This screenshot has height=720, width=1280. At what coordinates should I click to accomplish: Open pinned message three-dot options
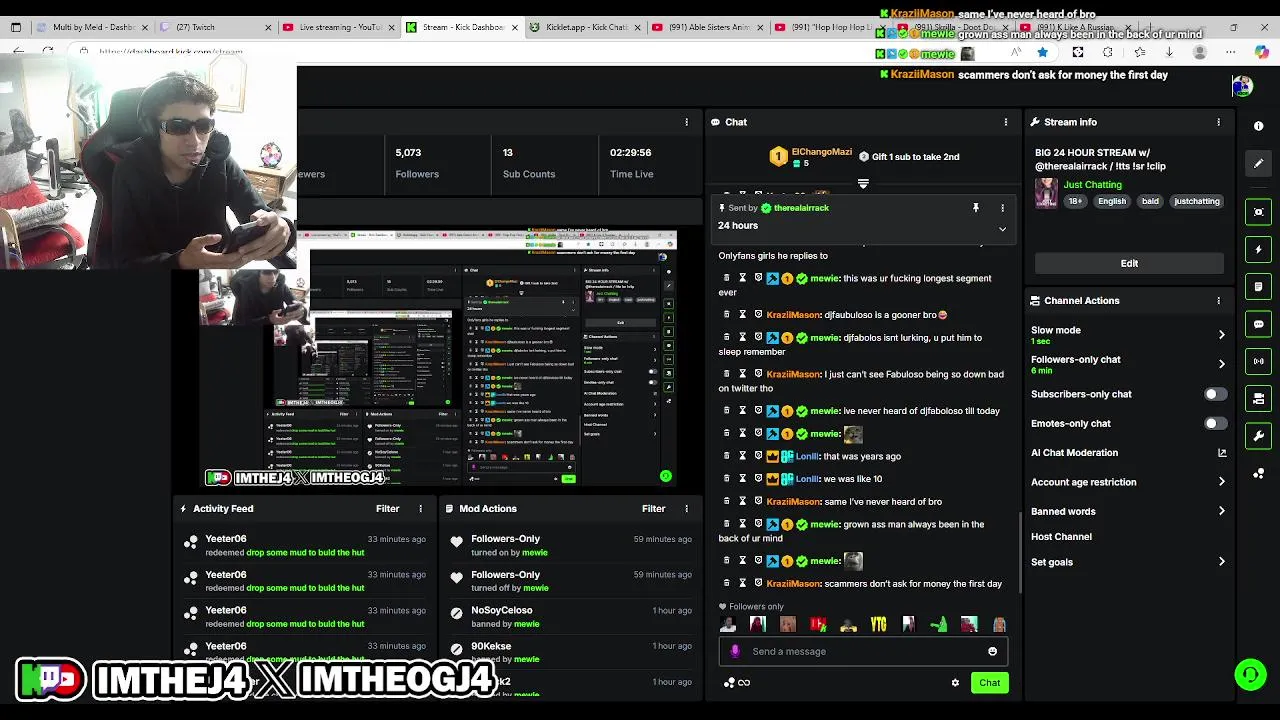click(1002, 208)
